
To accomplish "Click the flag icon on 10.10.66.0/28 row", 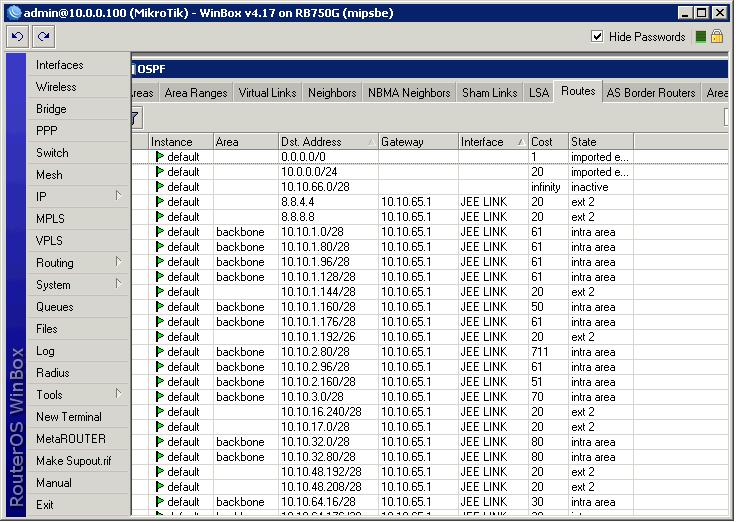I will pos(160,186).
